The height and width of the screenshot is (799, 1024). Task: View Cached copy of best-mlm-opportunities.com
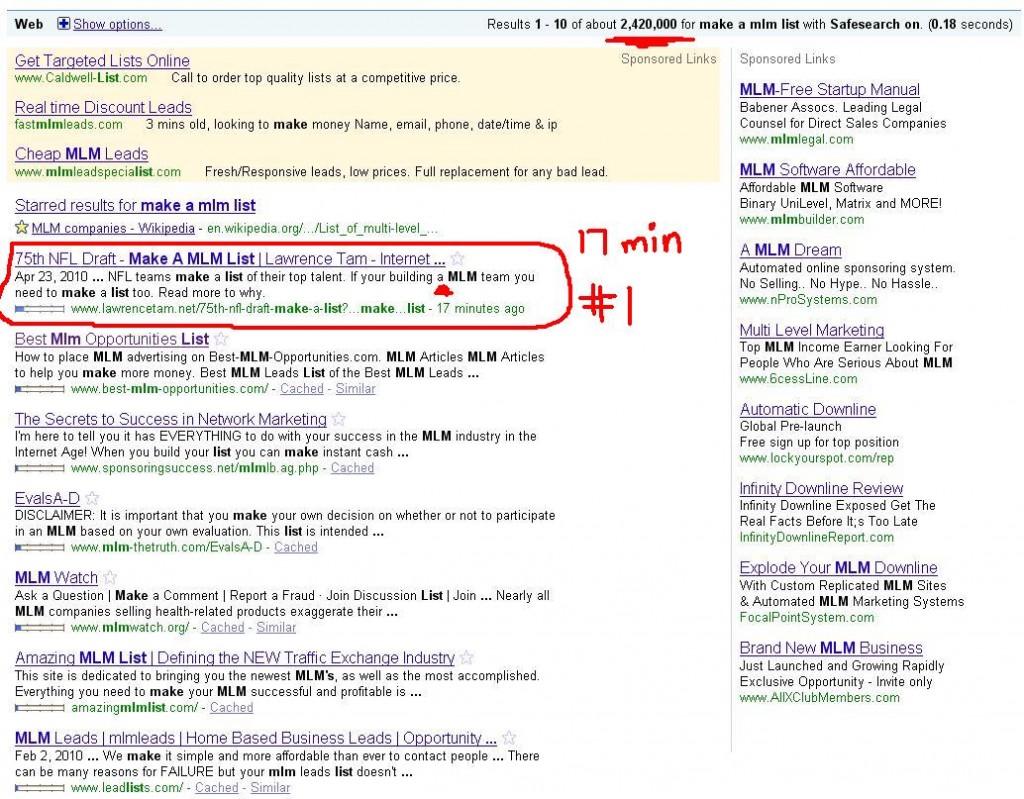[302, 389]
